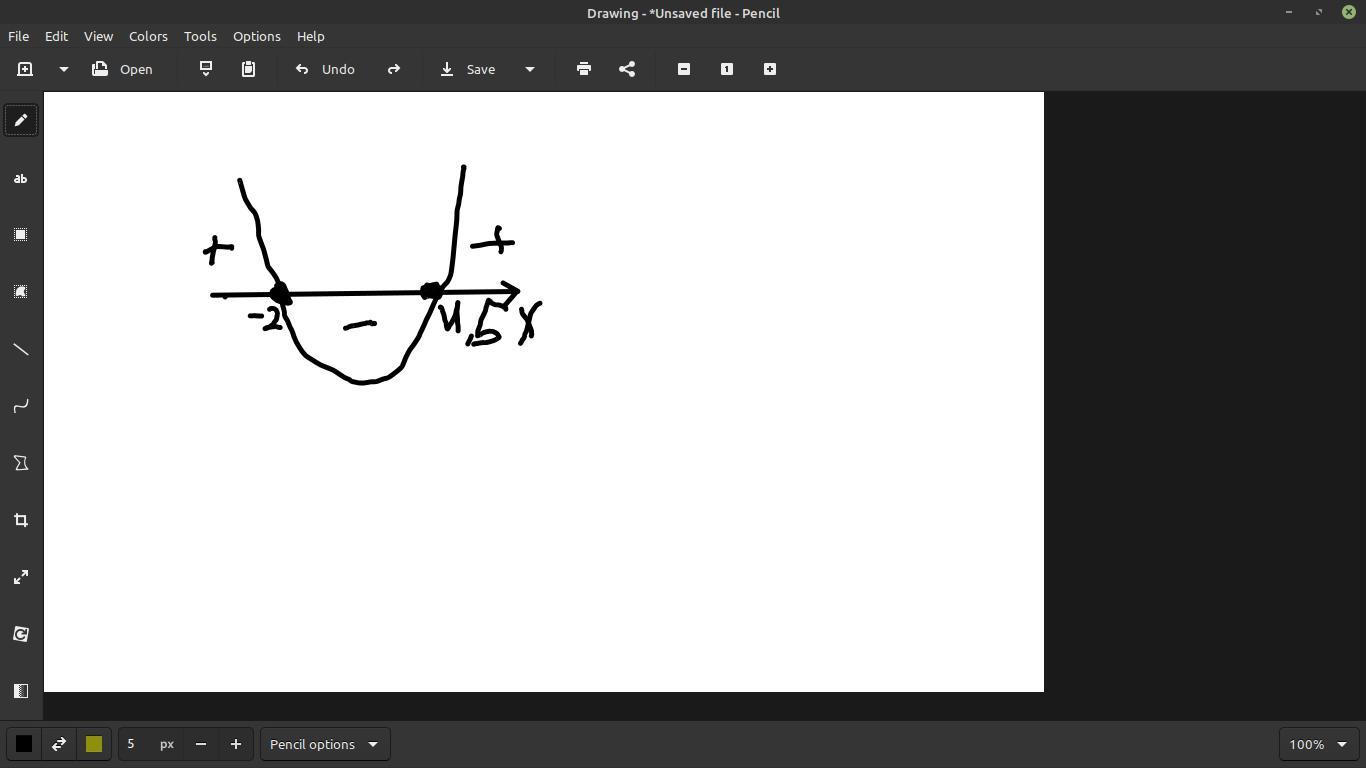
Task: Swap main and secondary colors
Action: click(x=59, y=744)
